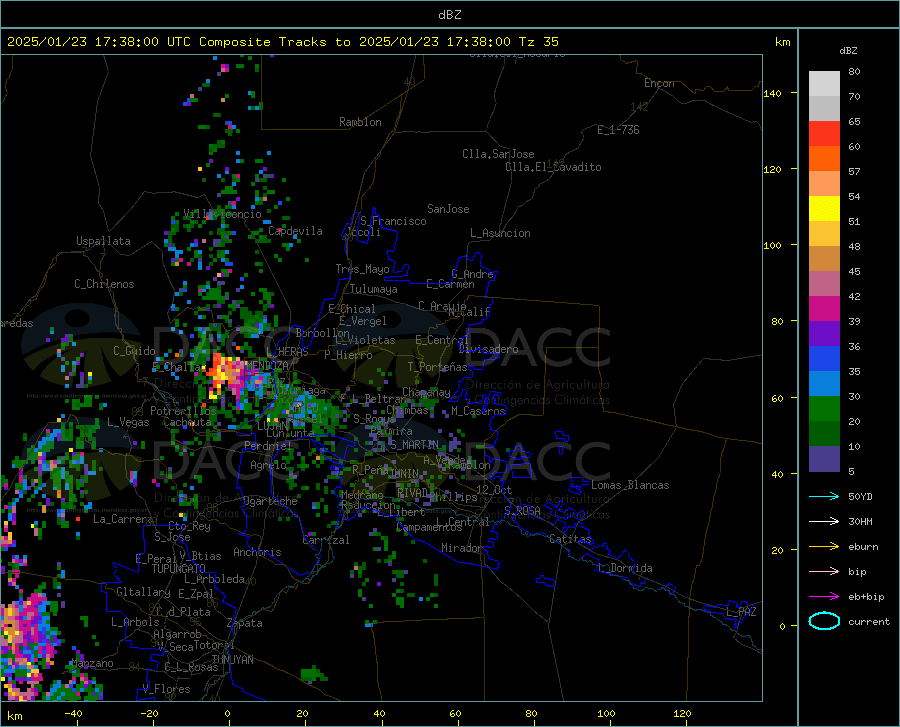The height and width of the screenshot is (727, 900).
Task: Click the V_Flores label
Action: click(x=166, y=689)
